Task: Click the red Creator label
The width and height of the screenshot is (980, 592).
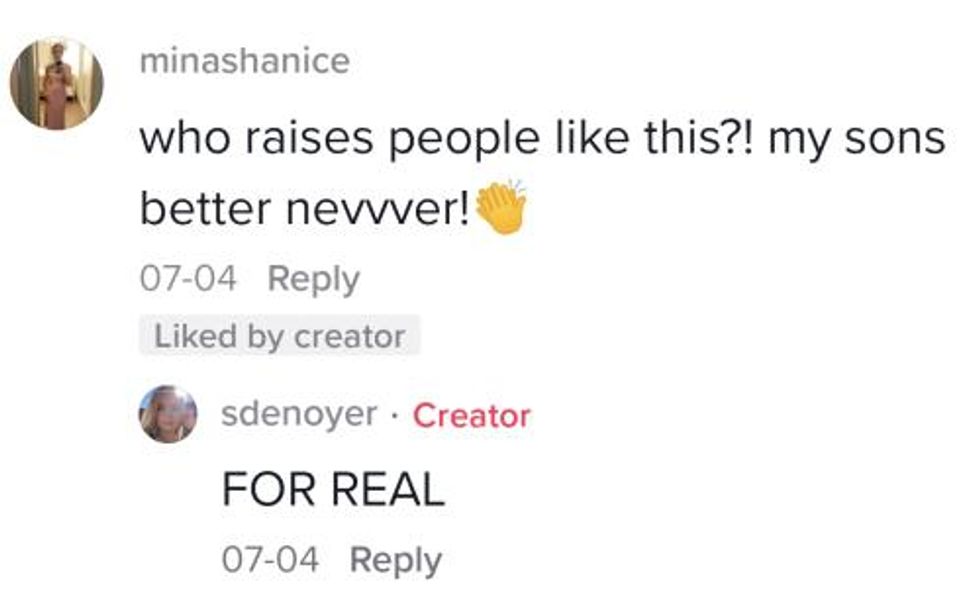Action: (x=471, y=415)
